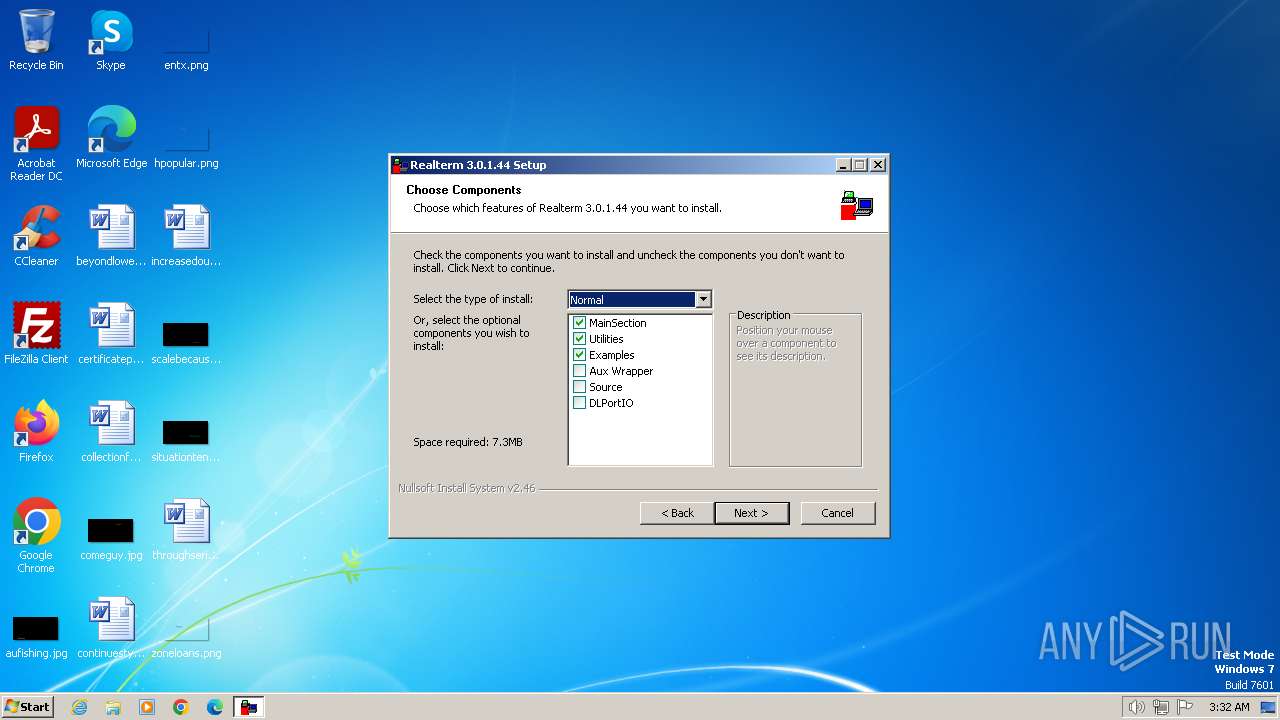The width and height of the screenshot is (1280, 720).
Task: Click the Back button
Action: 677,513
